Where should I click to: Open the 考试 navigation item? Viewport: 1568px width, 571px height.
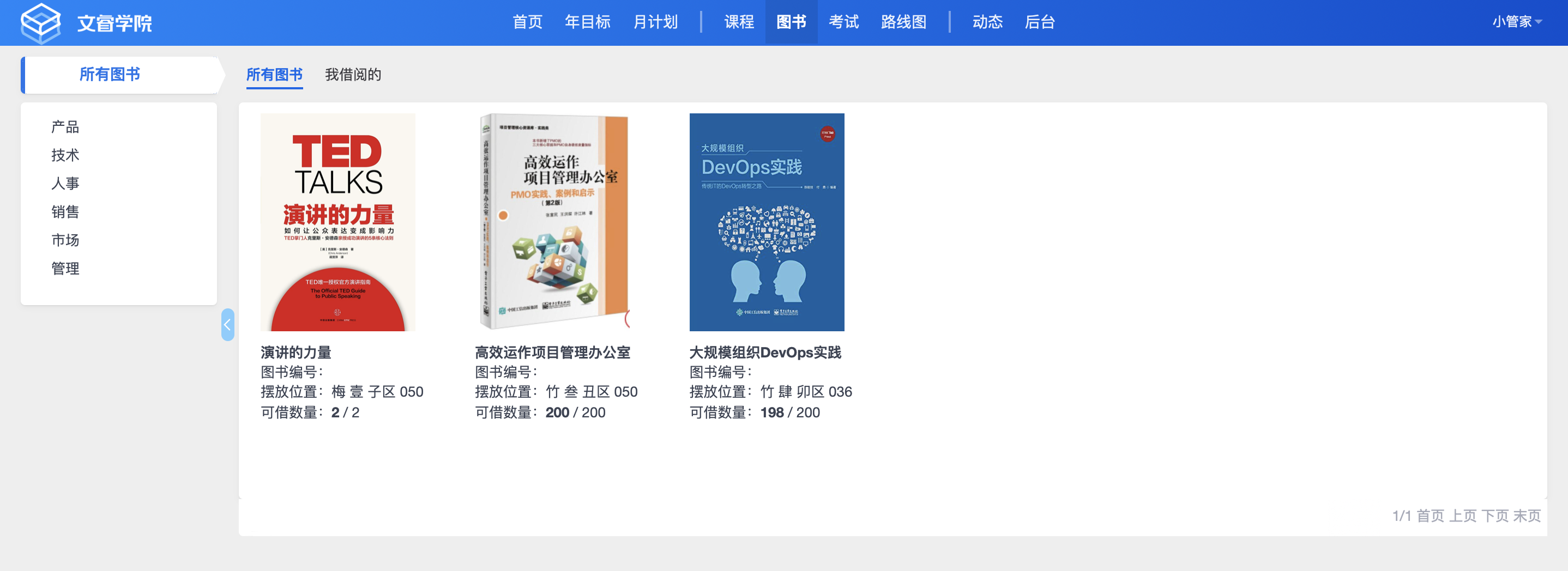pos(843,22)
